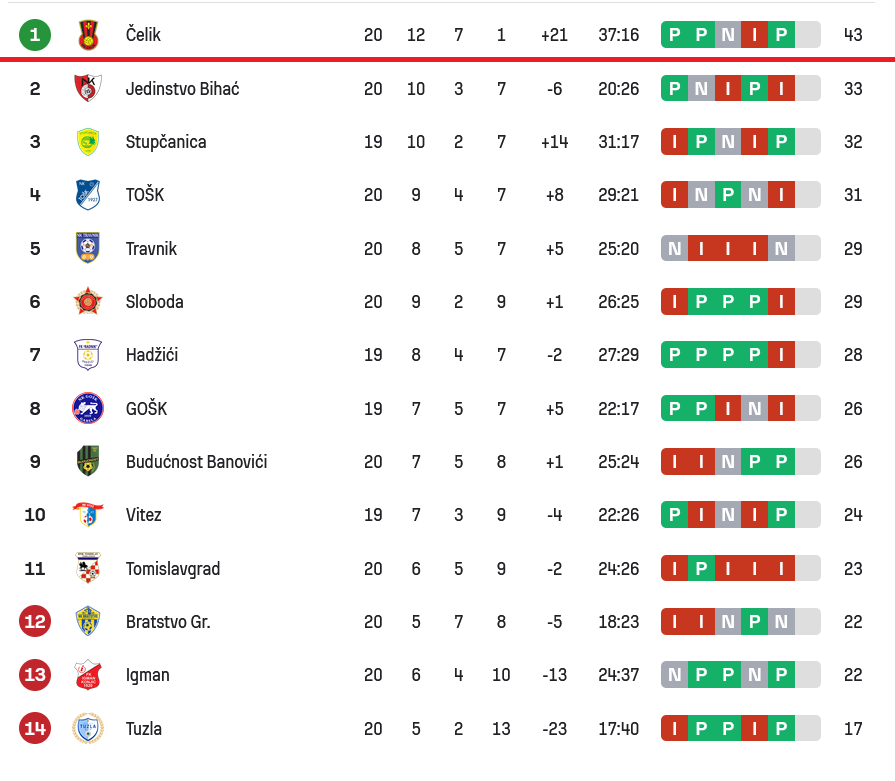895x781 pixels.
Task: Click the green position 1 badge
Action: pos(35,35)
